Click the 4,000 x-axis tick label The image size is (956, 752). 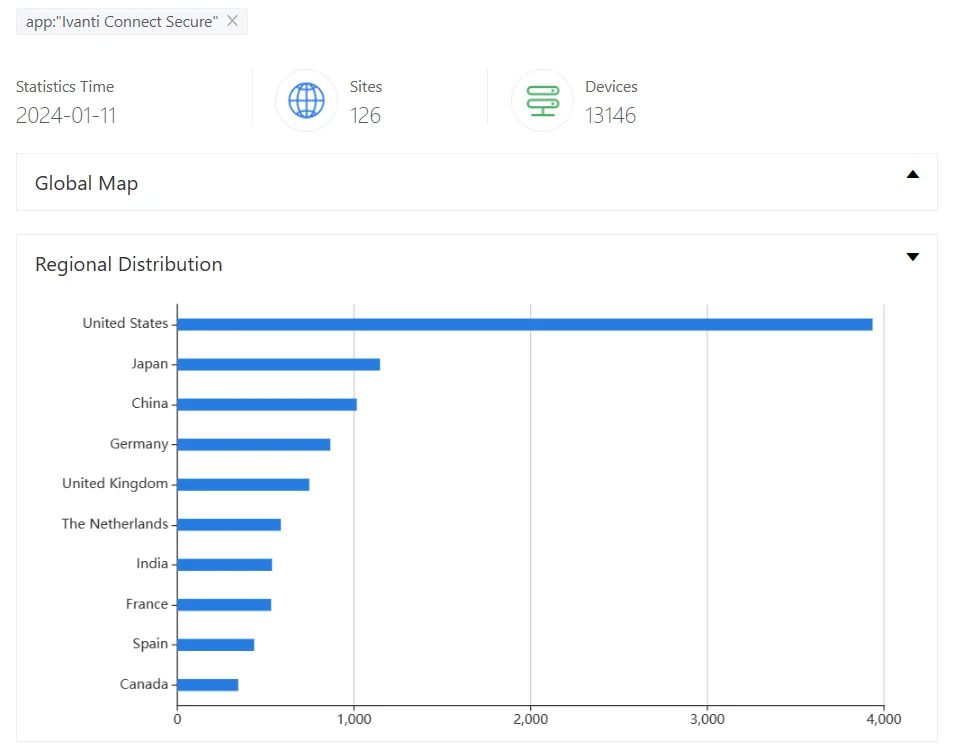883,720
